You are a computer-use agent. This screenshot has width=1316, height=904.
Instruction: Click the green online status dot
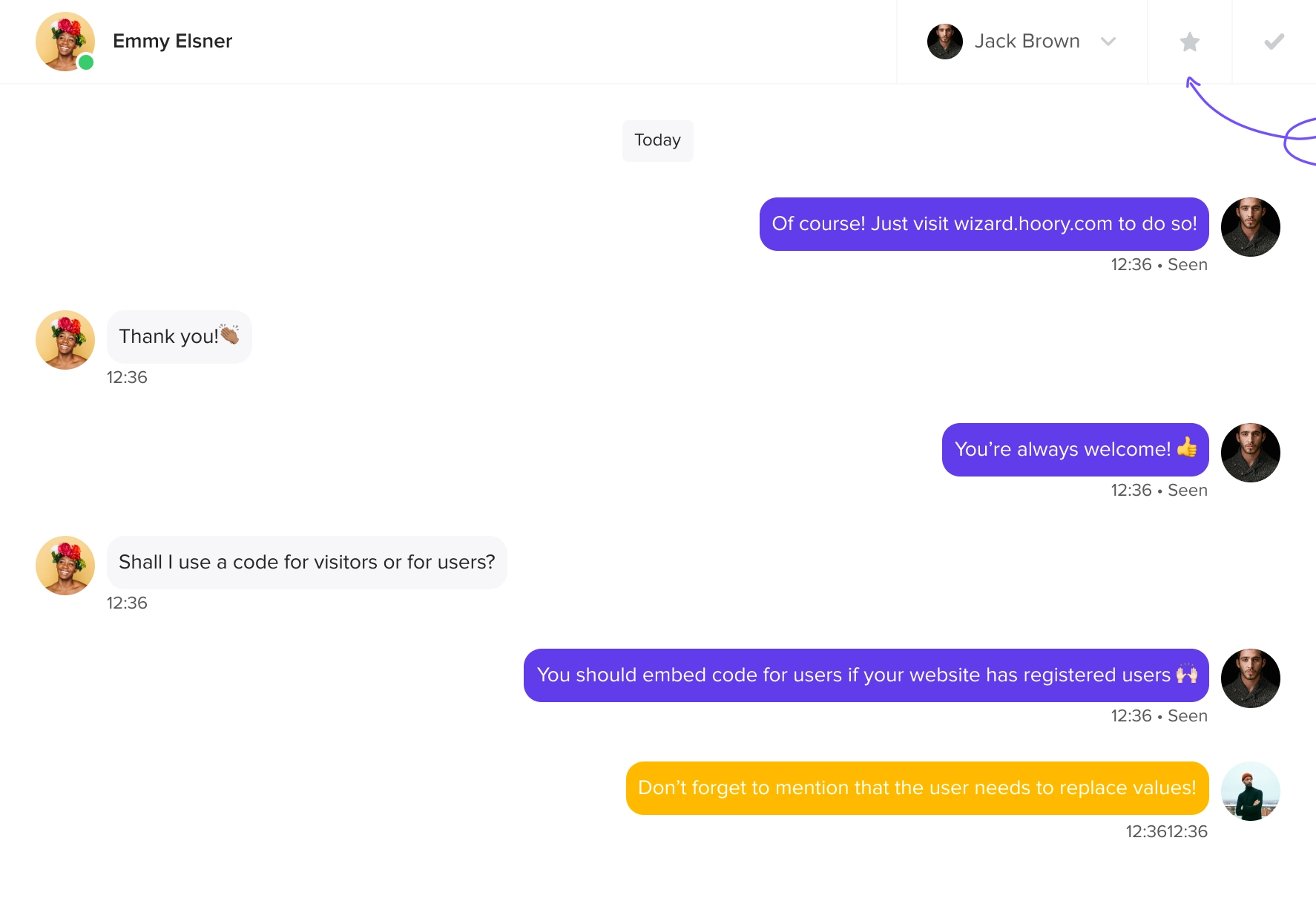(86, 62)
